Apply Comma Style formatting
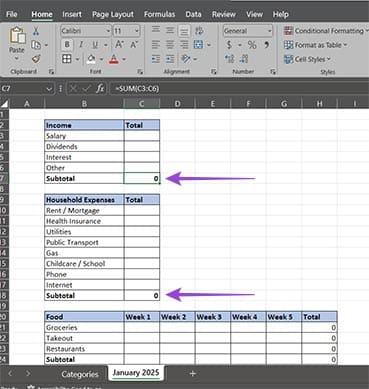Screen dimensions: 369x389 point(267,45)
